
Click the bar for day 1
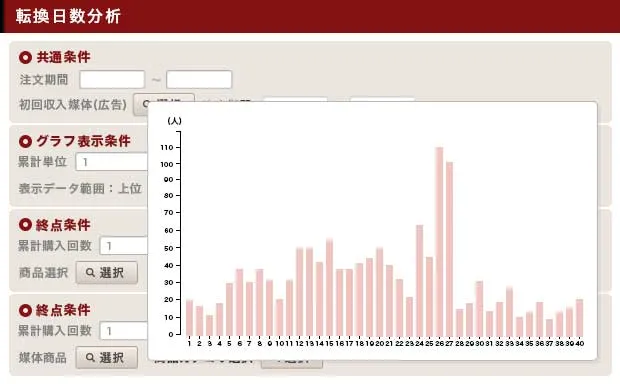coord(189,318)
